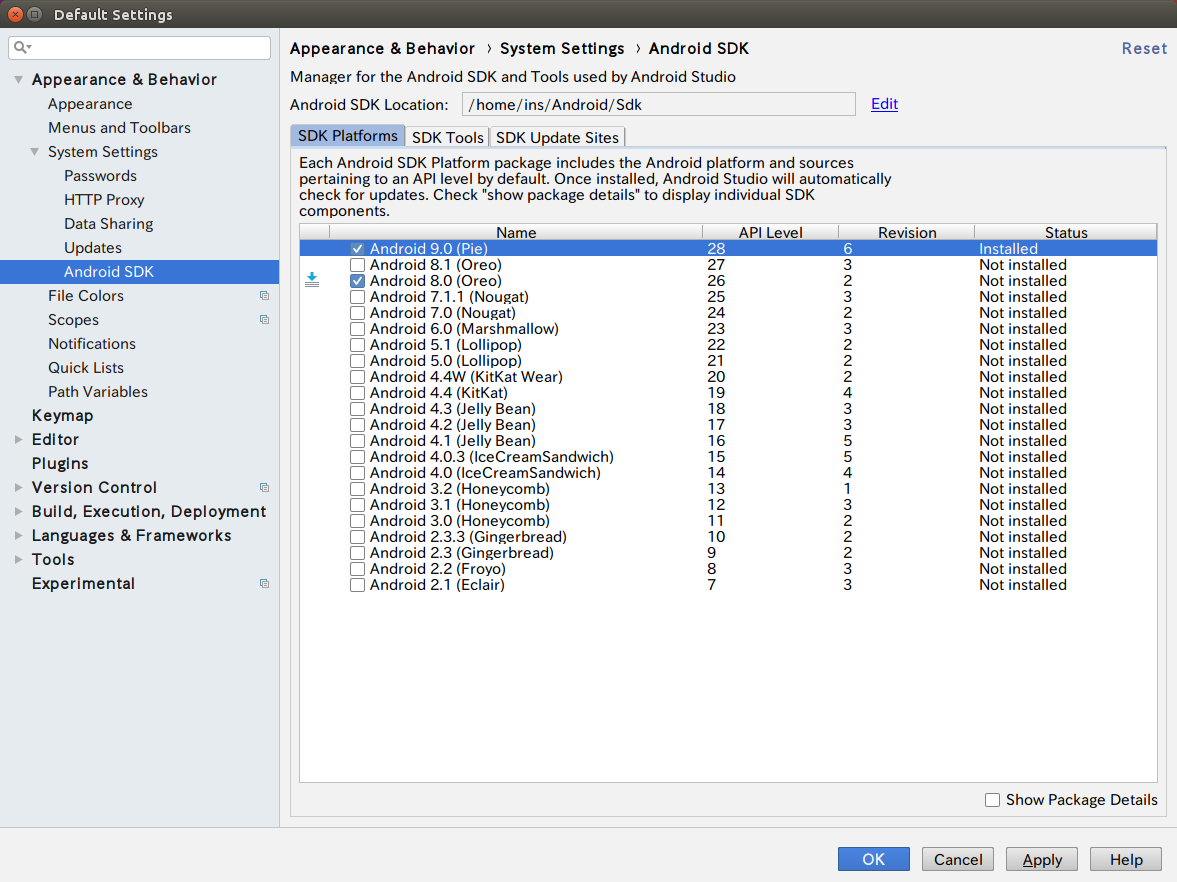Screen dimensions: 1177x882
Task: Open Menus and Toolbars settings
Action: (x=119, y=128)
